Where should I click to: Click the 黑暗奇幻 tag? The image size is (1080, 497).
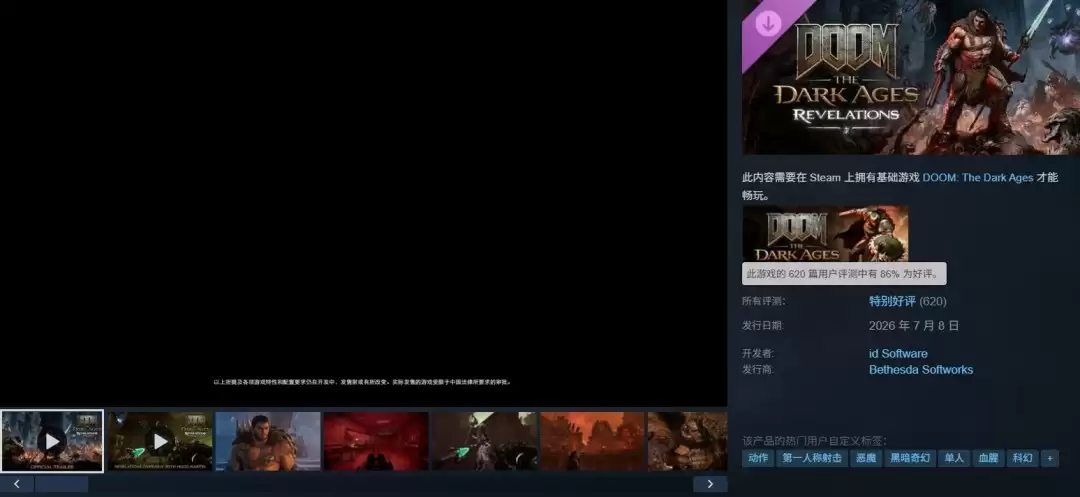(x=910, y=458)
